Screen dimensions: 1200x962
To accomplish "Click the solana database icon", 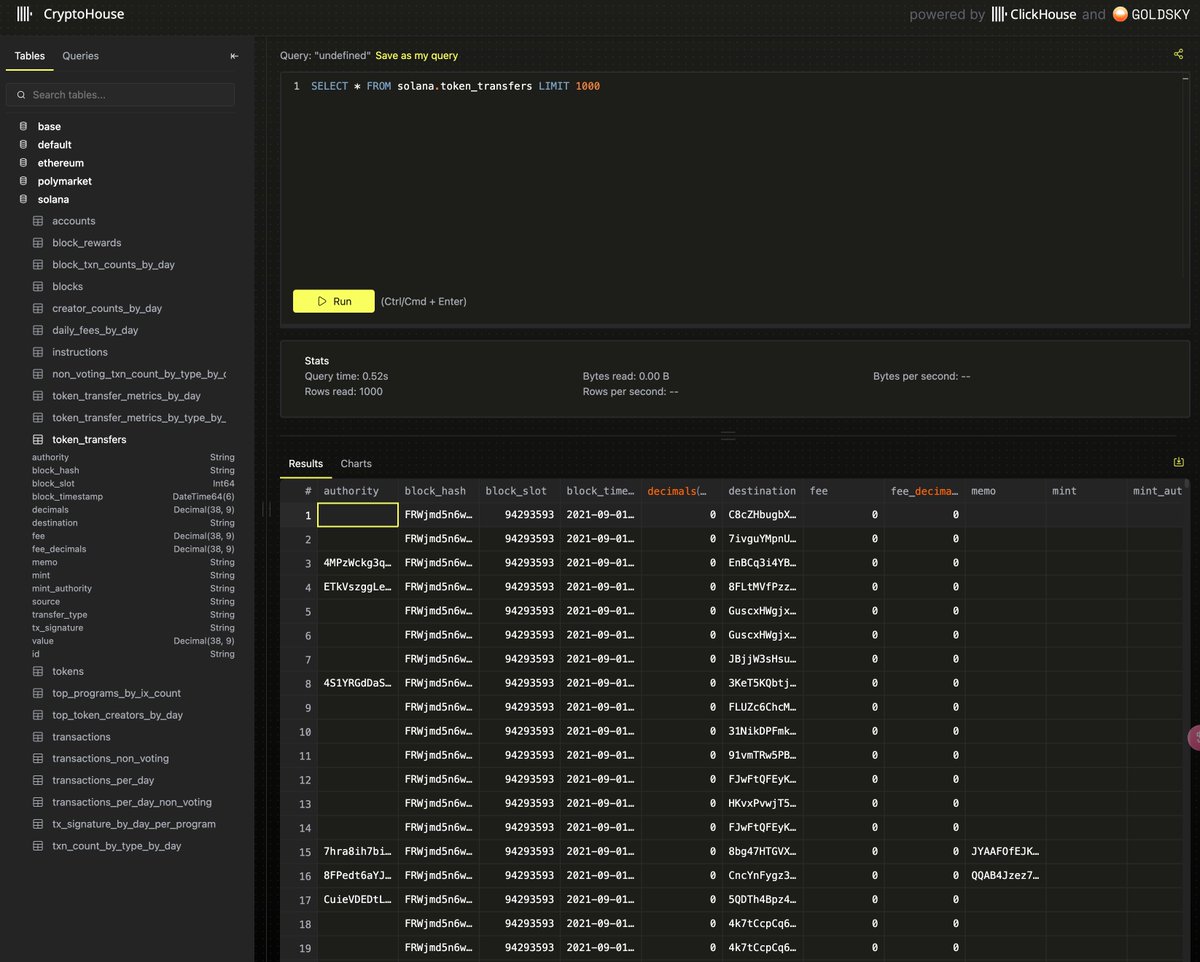I will tap(23, 199).
